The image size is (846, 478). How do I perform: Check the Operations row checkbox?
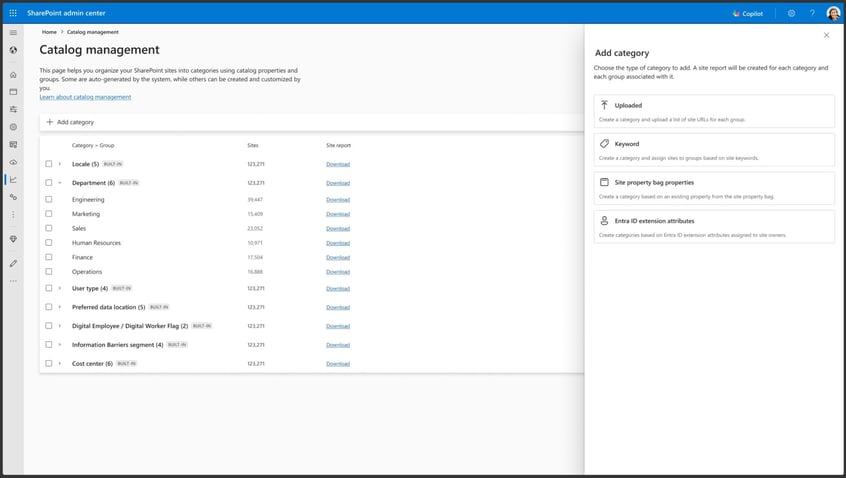pyautogui.click(x=49, y=271)
